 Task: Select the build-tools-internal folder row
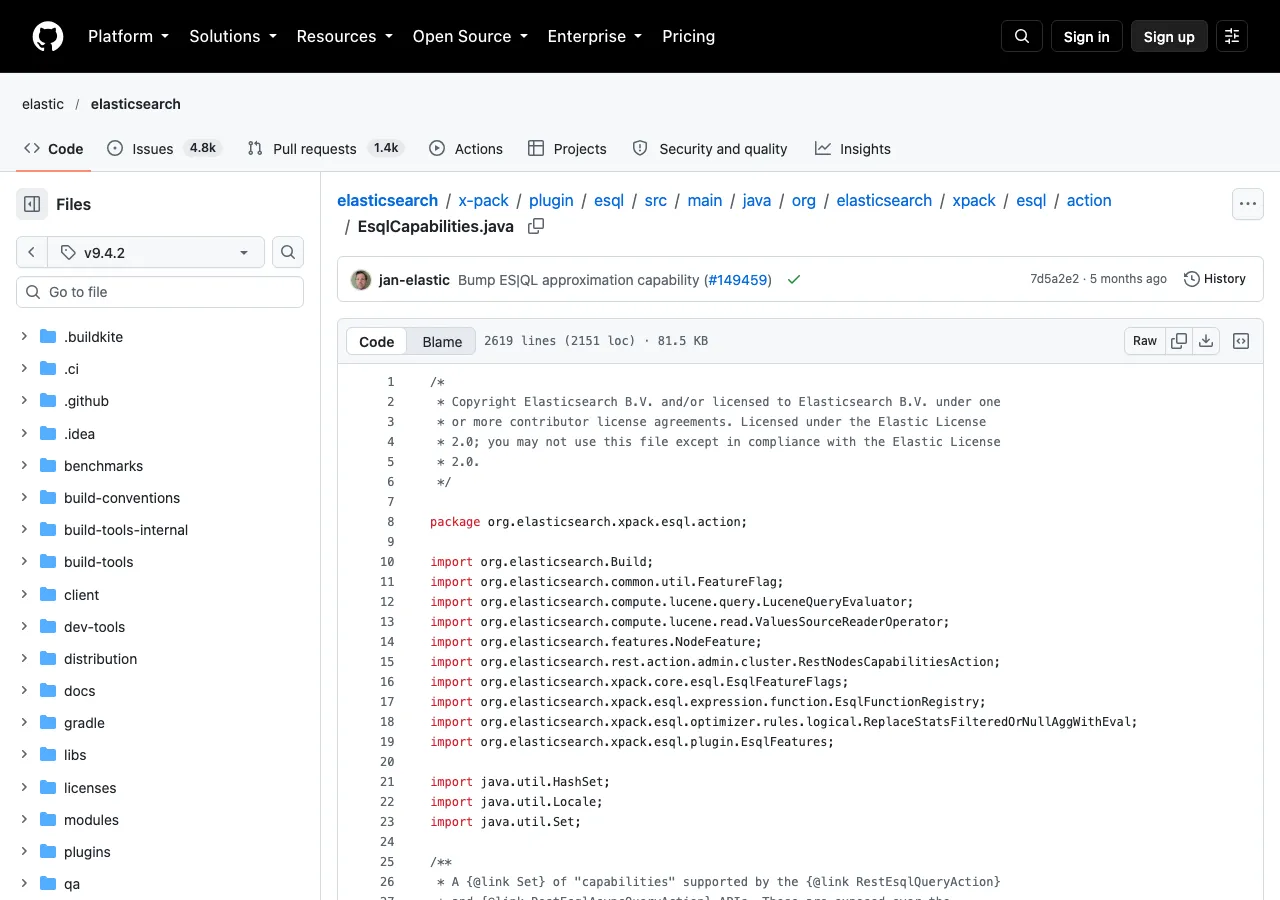point(160,530)
